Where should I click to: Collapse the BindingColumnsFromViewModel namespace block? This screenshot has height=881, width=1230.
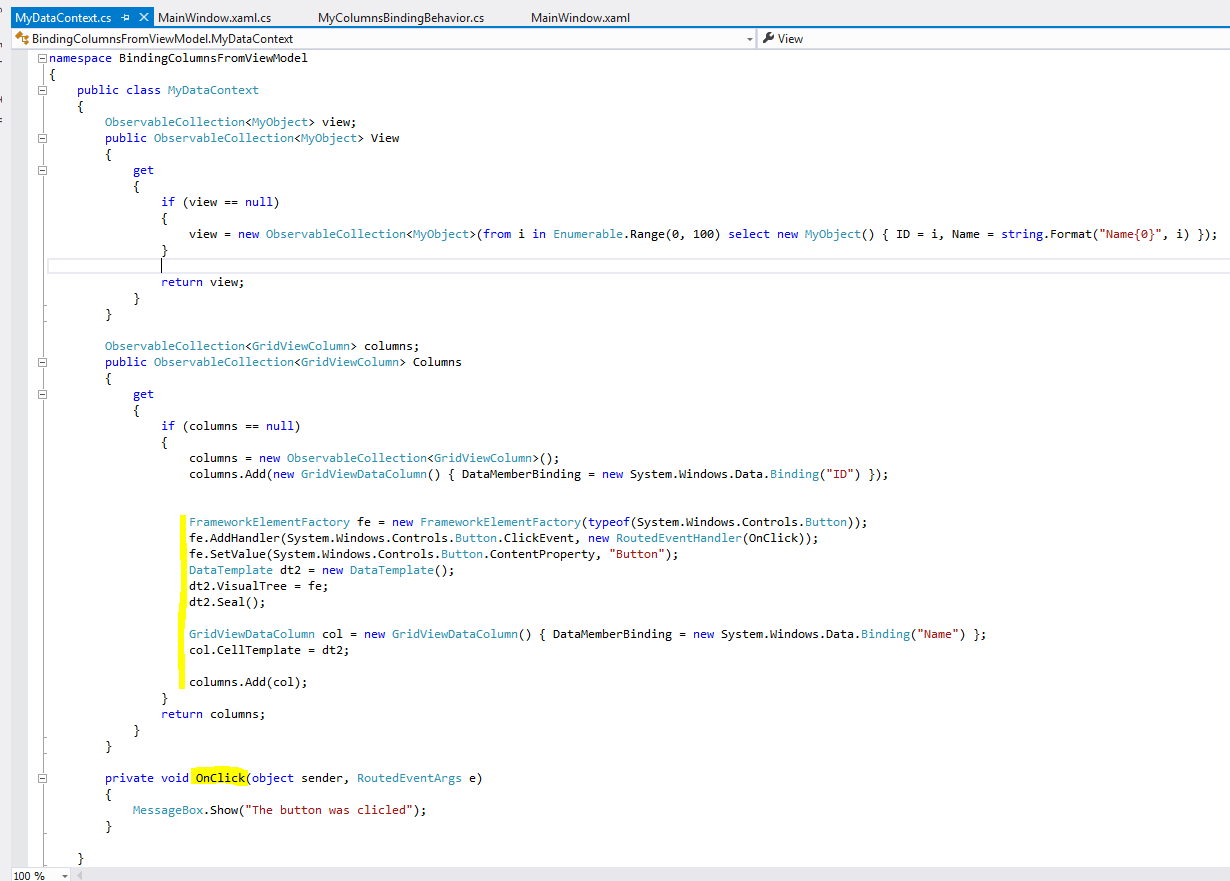[42, 58]
